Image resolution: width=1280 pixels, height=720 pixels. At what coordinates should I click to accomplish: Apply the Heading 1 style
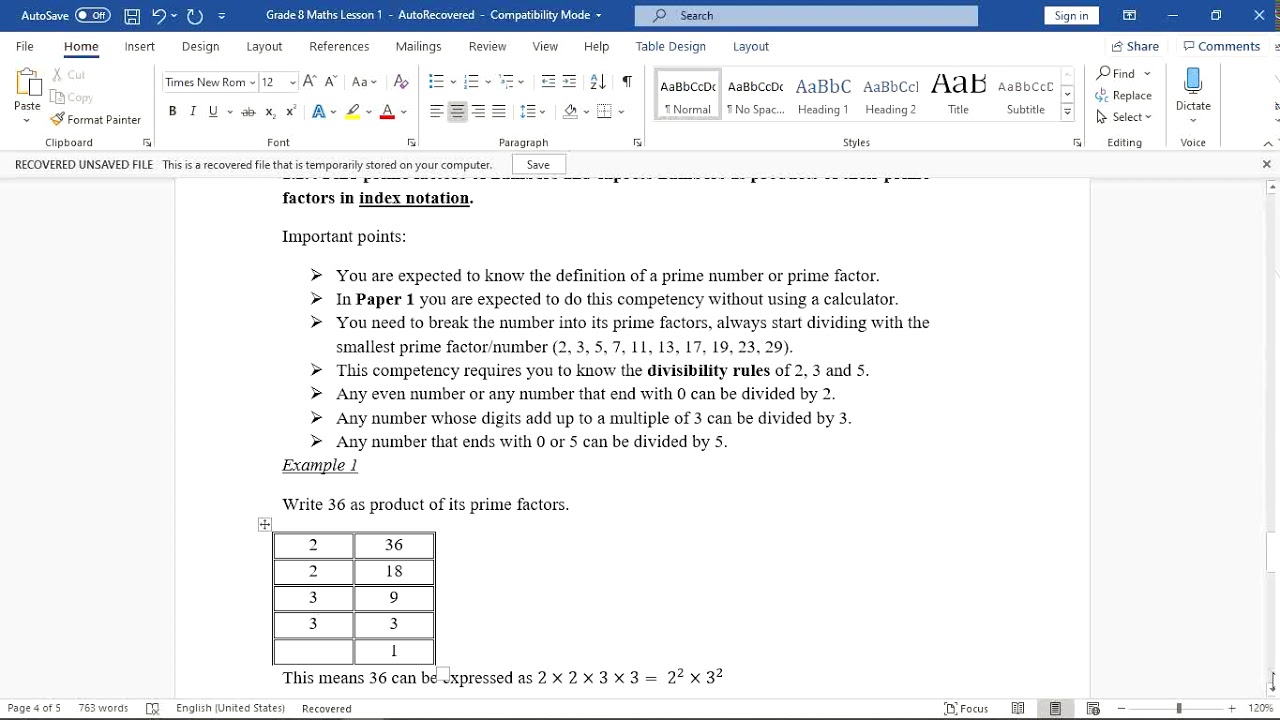pyautogui.click(x=823, y=95)
